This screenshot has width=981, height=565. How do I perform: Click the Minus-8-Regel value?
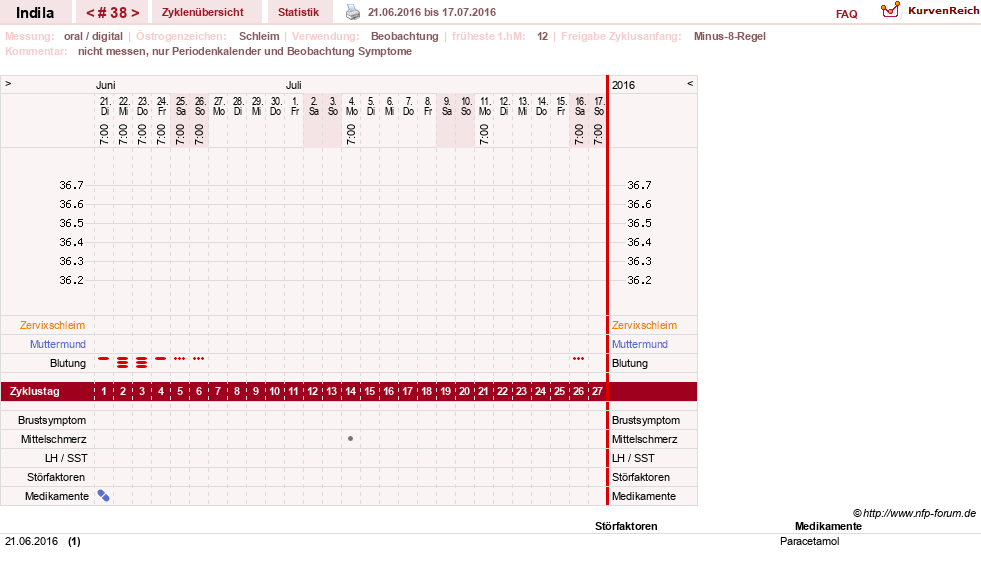pyautogui.click(x=729, y=36)
